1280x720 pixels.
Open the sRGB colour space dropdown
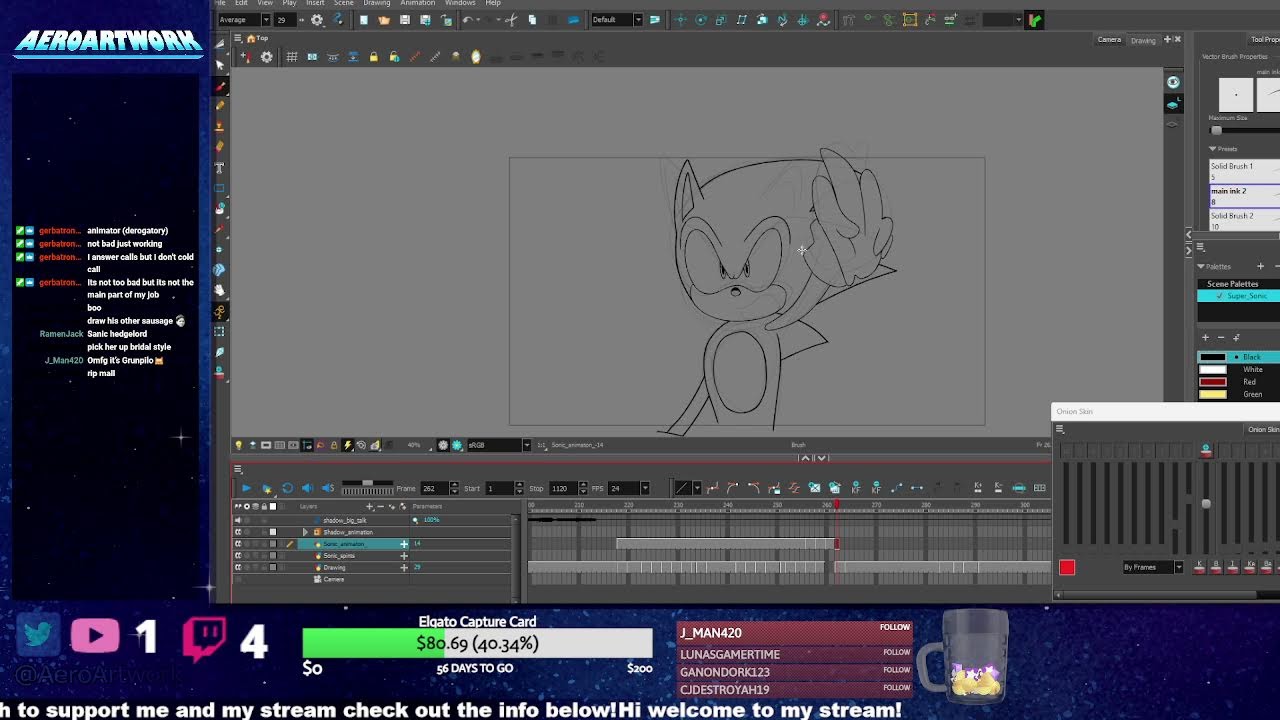pyautogui.click(x=497, y=445)
